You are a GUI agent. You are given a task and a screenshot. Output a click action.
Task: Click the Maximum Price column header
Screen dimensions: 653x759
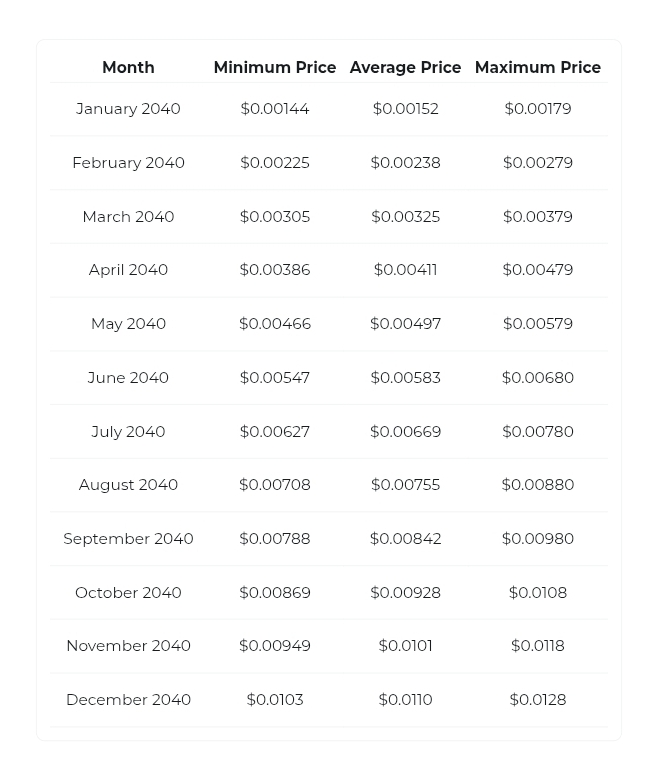(x=538, y=67)
